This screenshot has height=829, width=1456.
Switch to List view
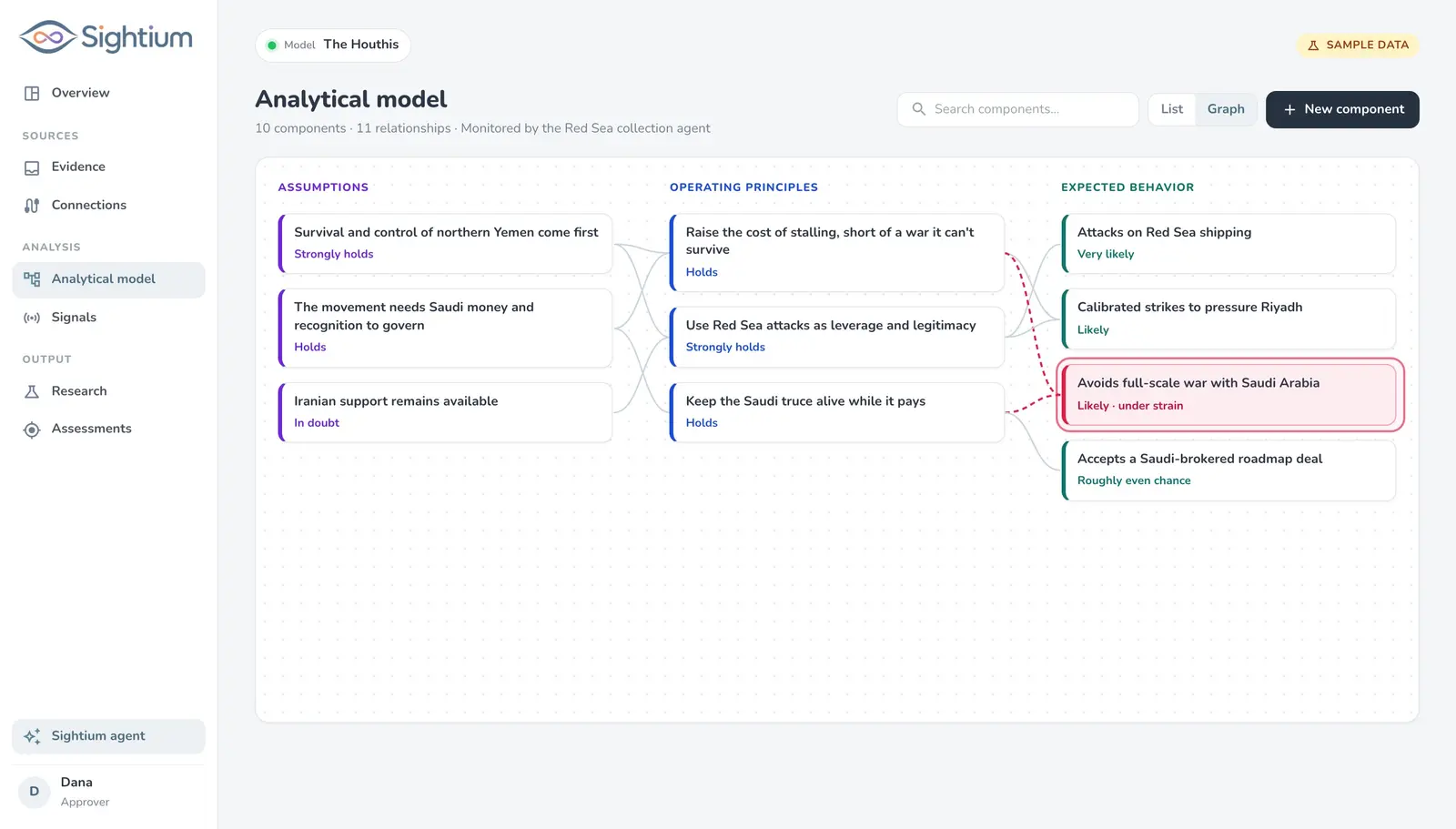pyautogui.click(x=1172, y=109)
